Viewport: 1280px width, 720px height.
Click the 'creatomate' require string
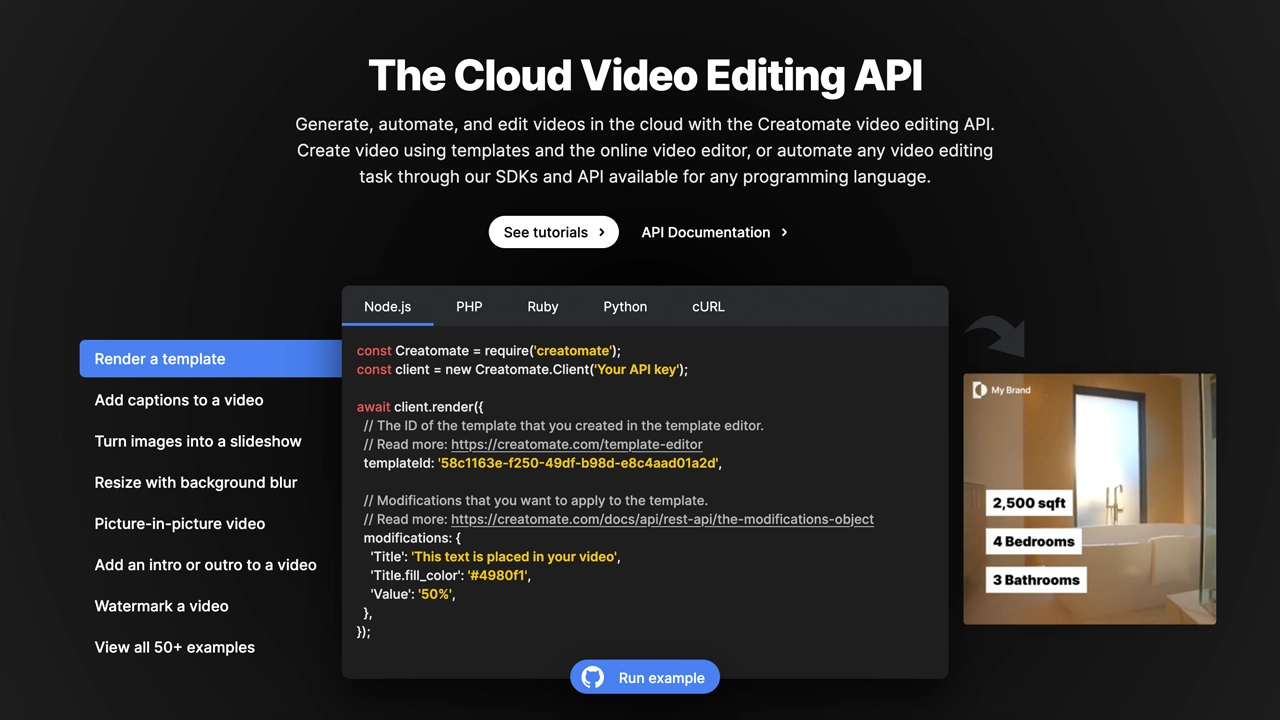[x=573, y=351]
